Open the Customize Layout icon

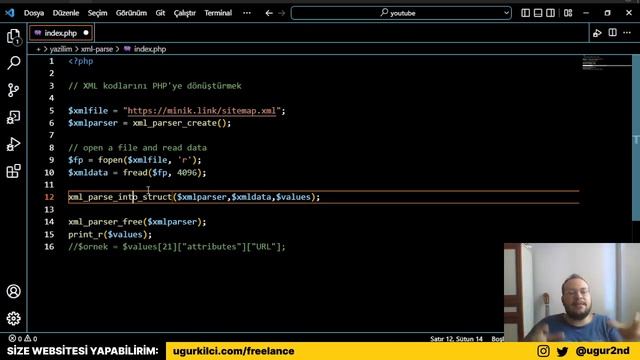(x=568, y=13)
